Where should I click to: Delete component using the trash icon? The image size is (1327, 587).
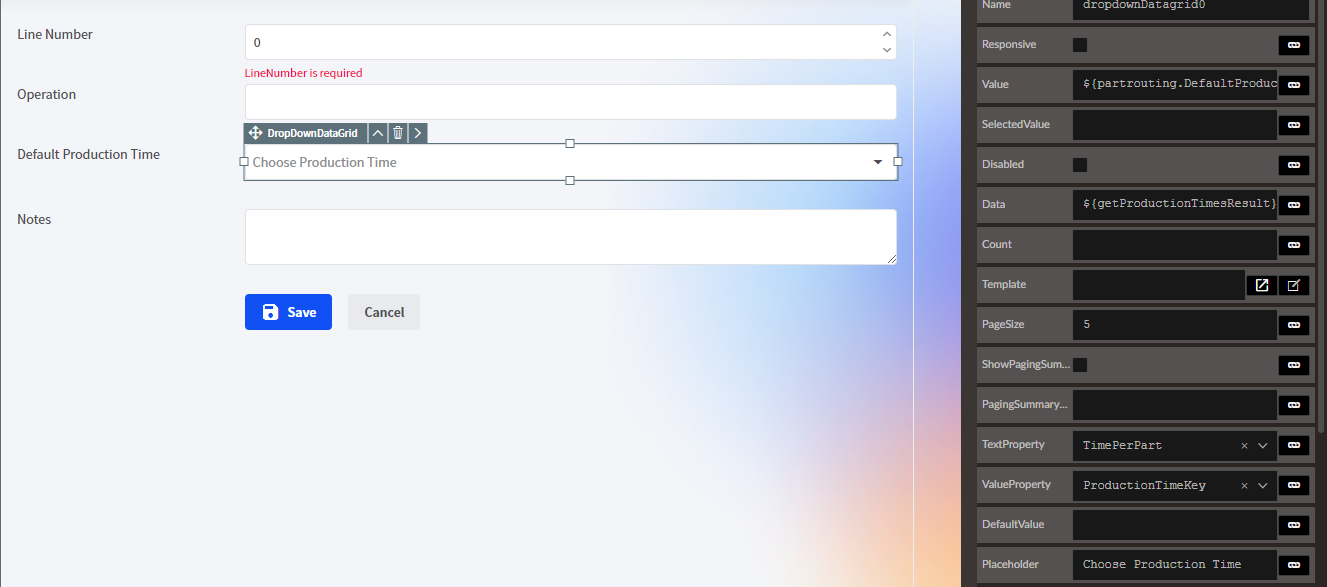[x=398, y=133]
